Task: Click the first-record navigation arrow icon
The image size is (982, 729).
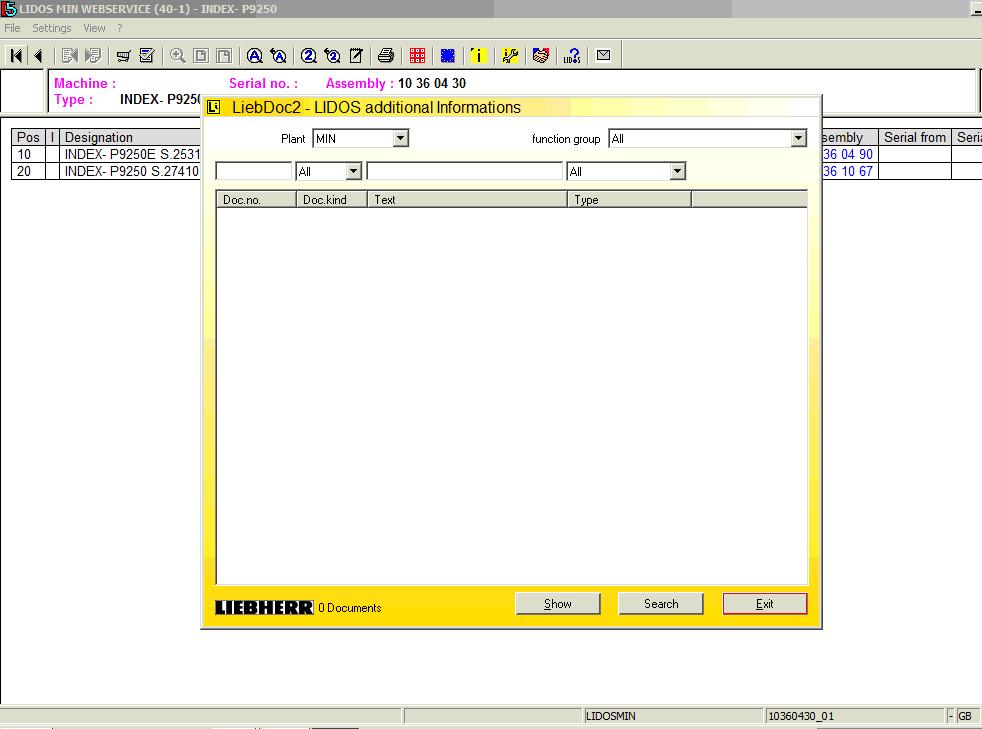Action: coord(14,55)
